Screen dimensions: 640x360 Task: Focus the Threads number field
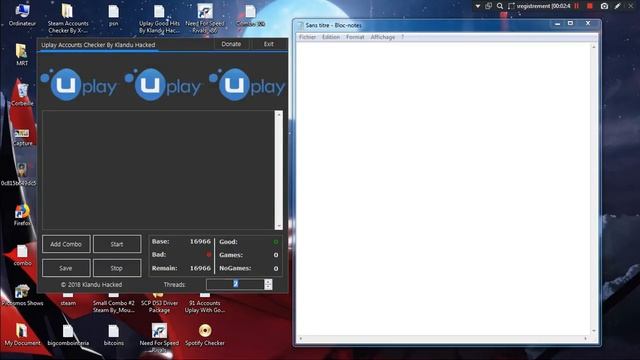click(235, 284)
